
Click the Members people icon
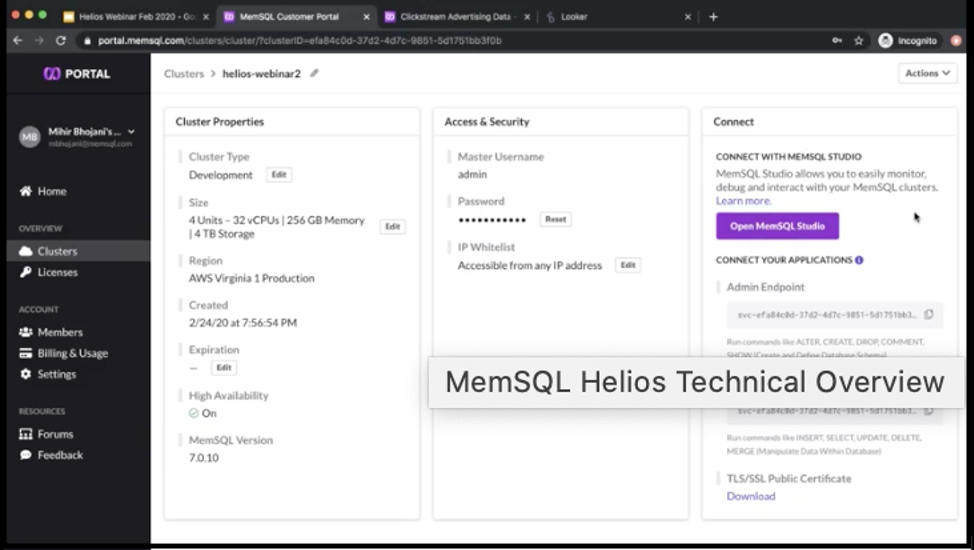point(25,332)
